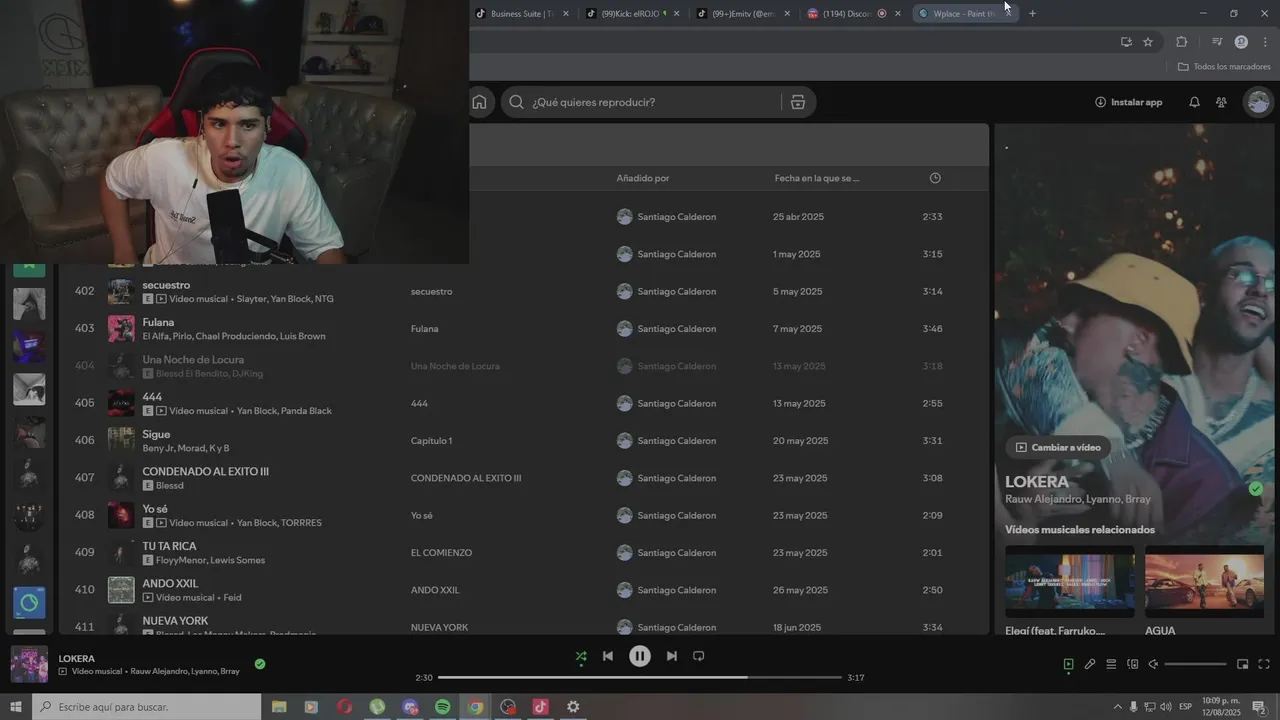Select the track Yo sé

click(523, 515)
